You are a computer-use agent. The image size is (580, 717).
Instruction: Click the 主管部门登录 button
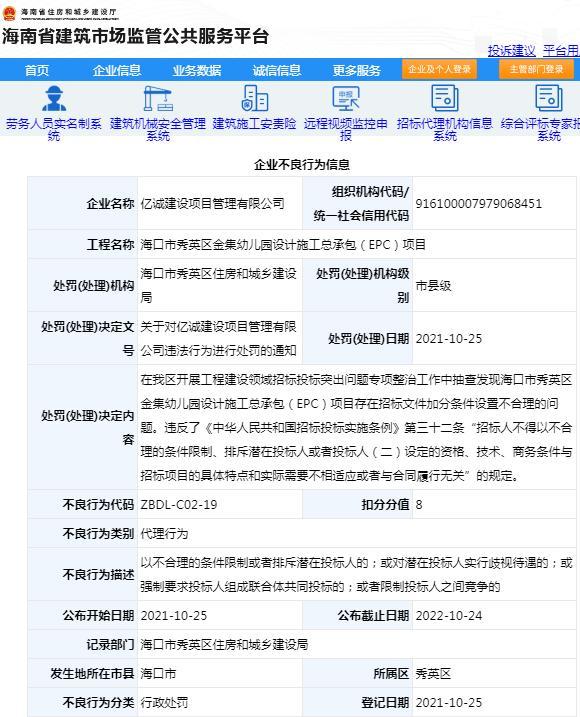coord(536,70)
